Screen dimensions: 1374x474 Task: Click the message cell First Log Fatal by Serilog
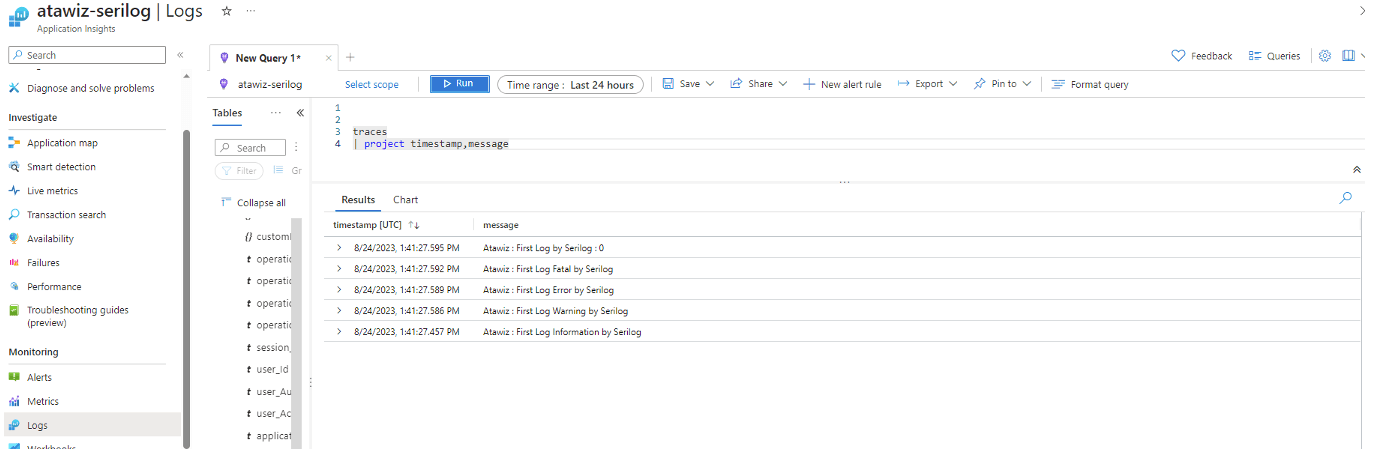547,269
